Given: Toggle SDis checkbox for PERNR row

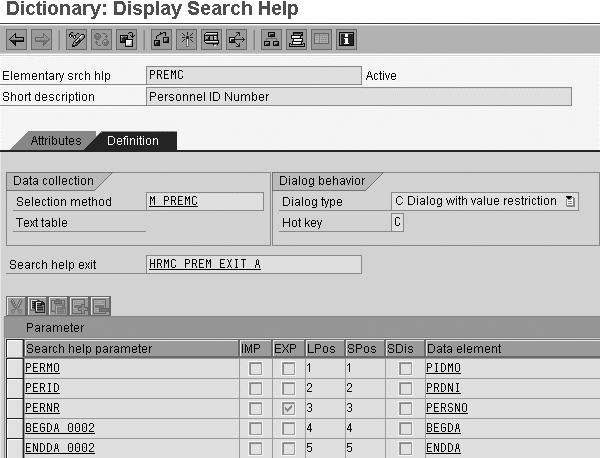Looking at the screenshot, I should pyautogui.click(x=405, y=408).
